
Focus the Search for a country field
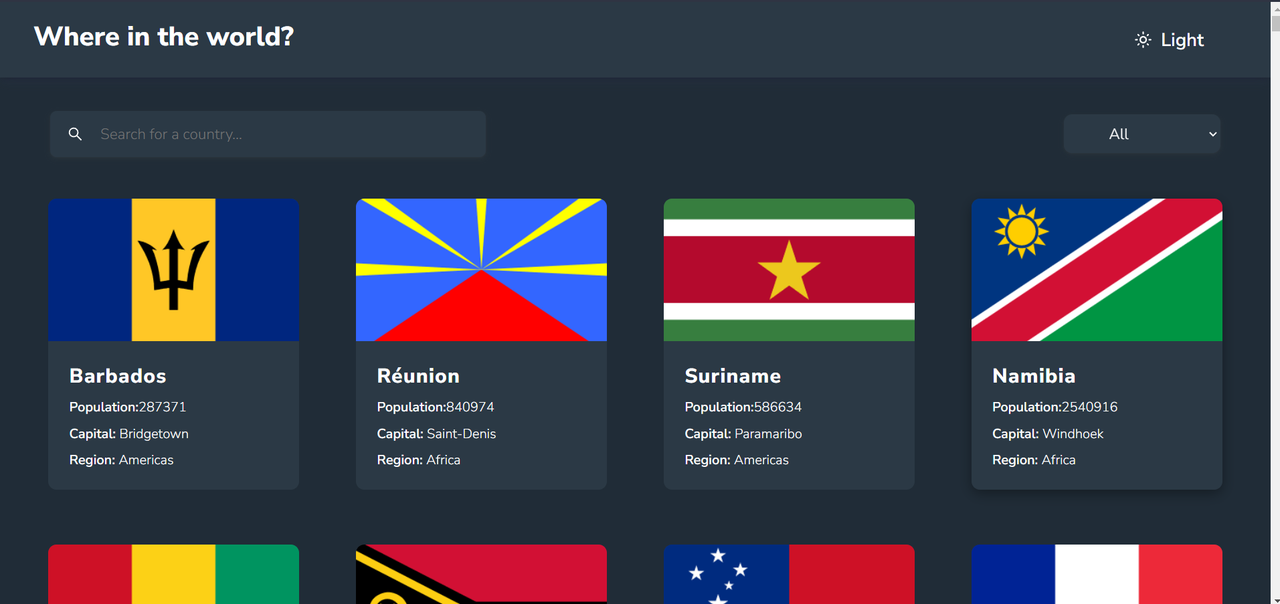(x=268, y=134)
